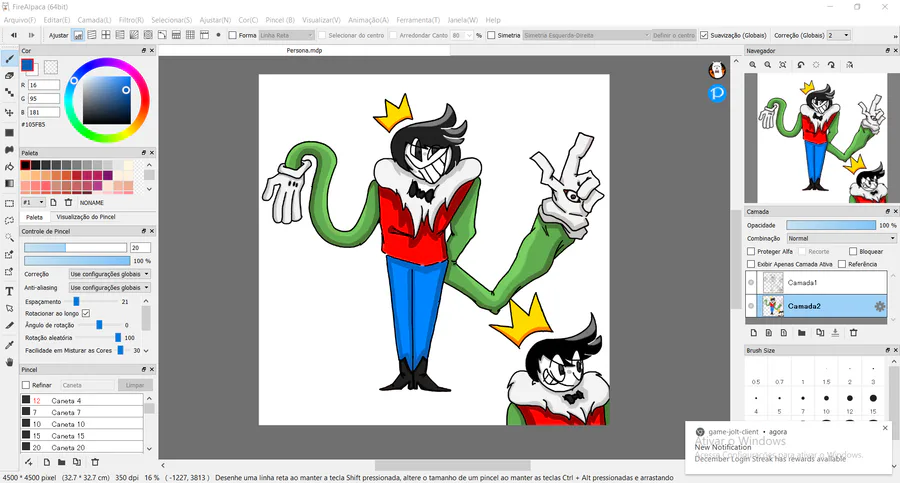Rotate view right in Navegador

tap(831, 65)
